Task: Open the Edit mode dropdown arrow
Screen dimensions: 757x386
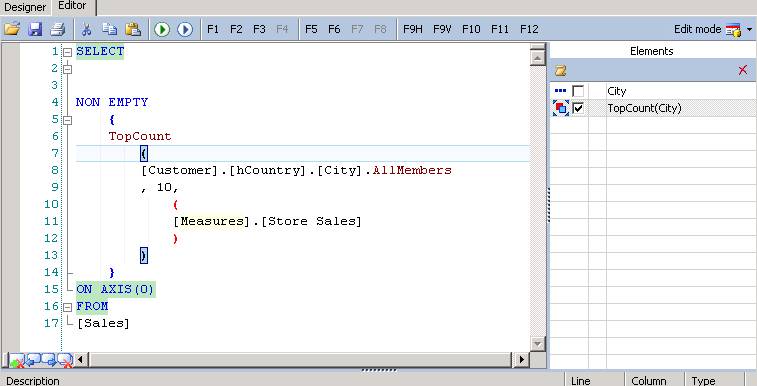Action: coord(749,30)
